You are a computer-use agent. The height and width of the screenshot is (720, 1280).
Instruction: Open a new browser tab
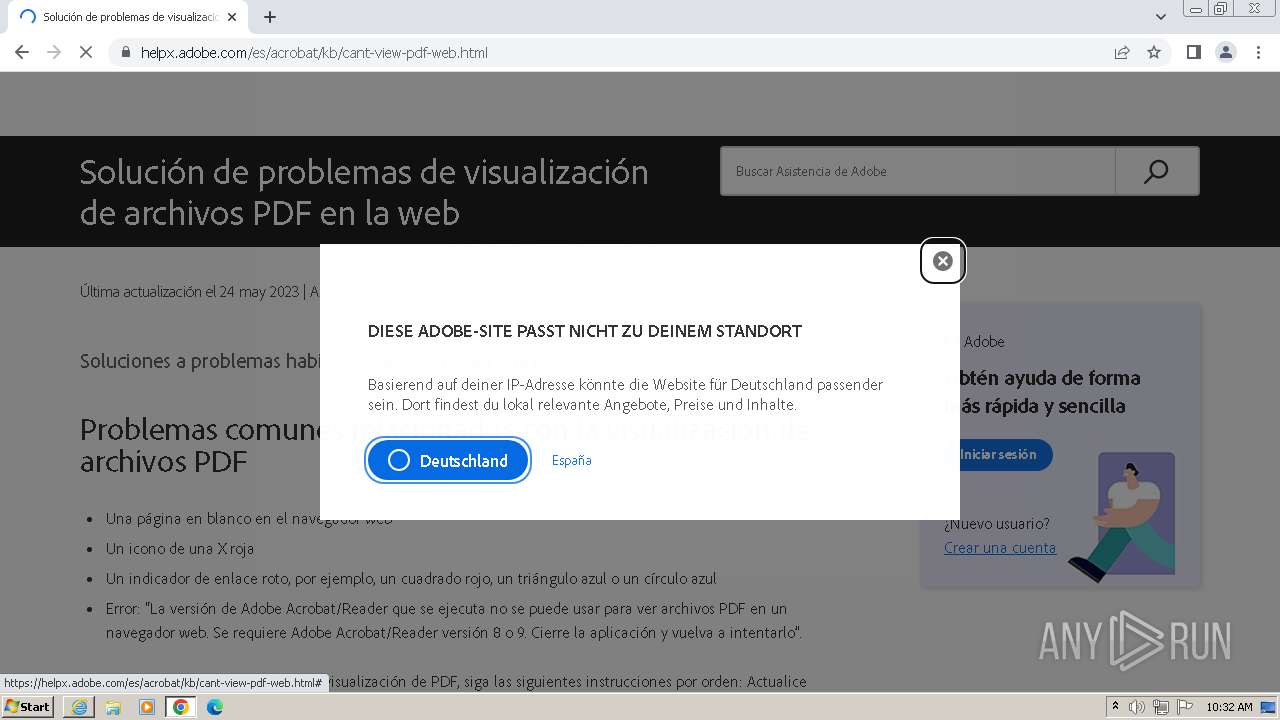pos(270,17)
